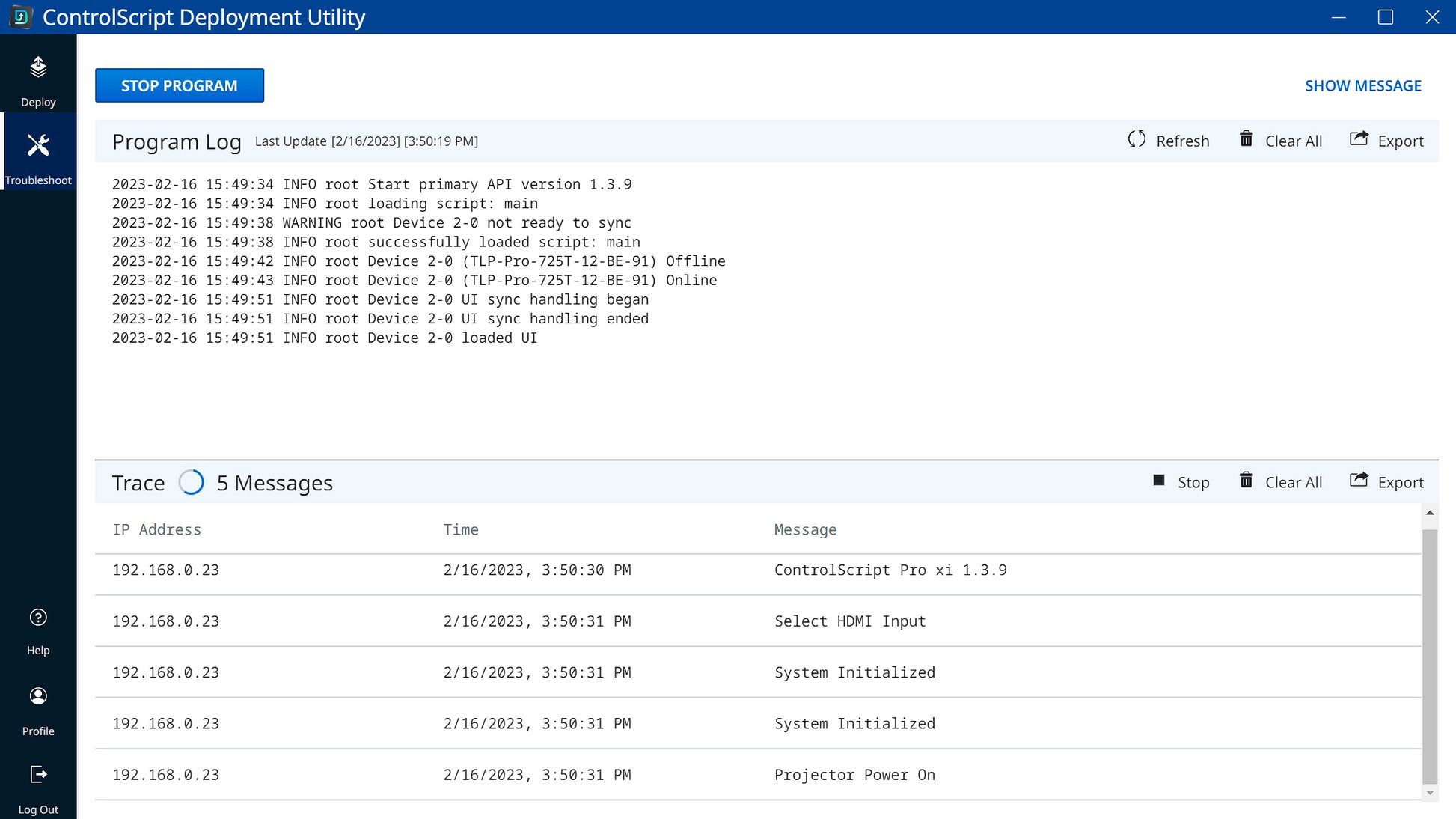
Task: Click the Export label in Trace panel
Action: click(x=1401, y=483)
